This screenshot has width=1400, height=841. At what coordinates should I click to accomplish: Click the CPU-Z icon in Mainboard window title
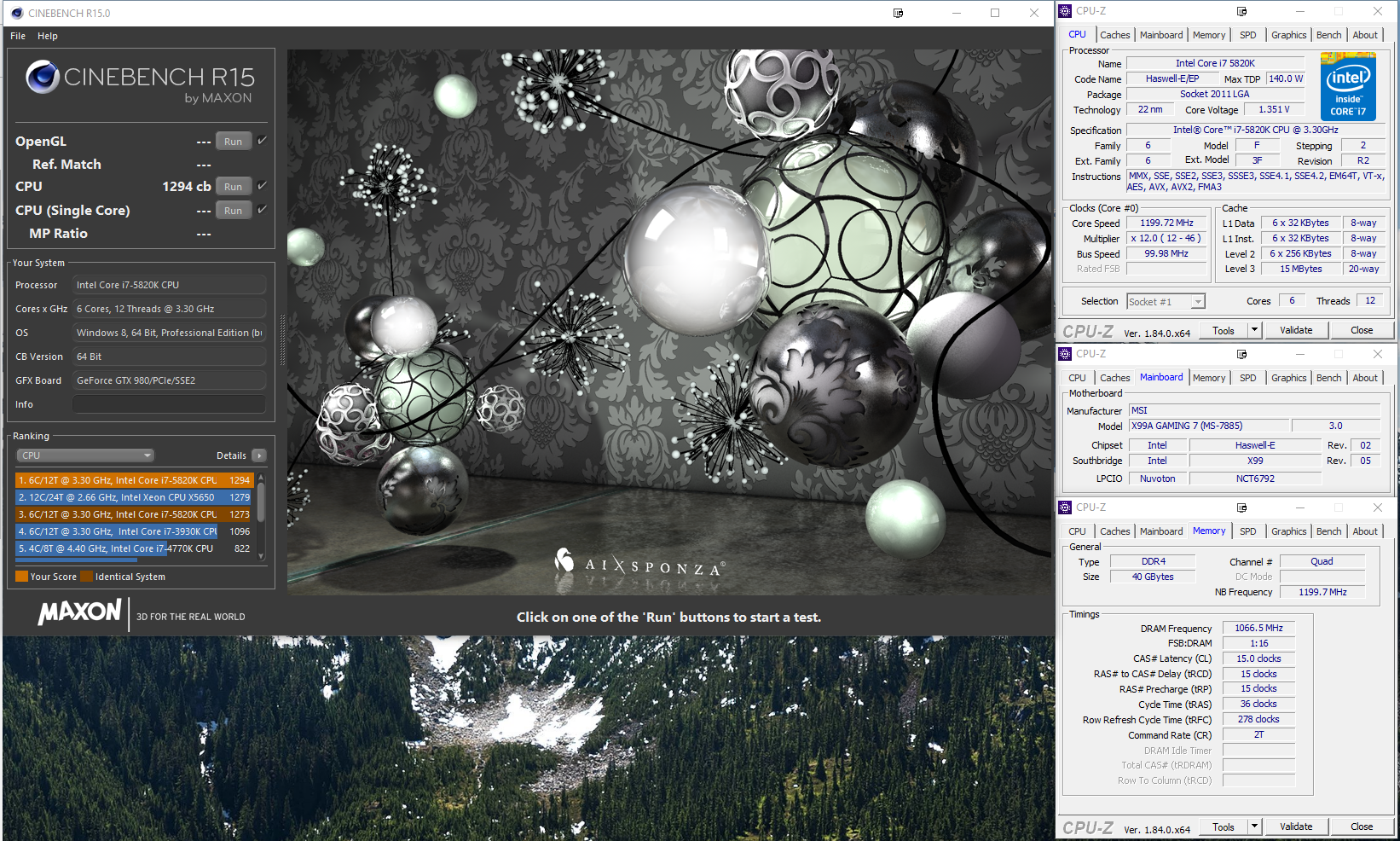coord(1065,354)
